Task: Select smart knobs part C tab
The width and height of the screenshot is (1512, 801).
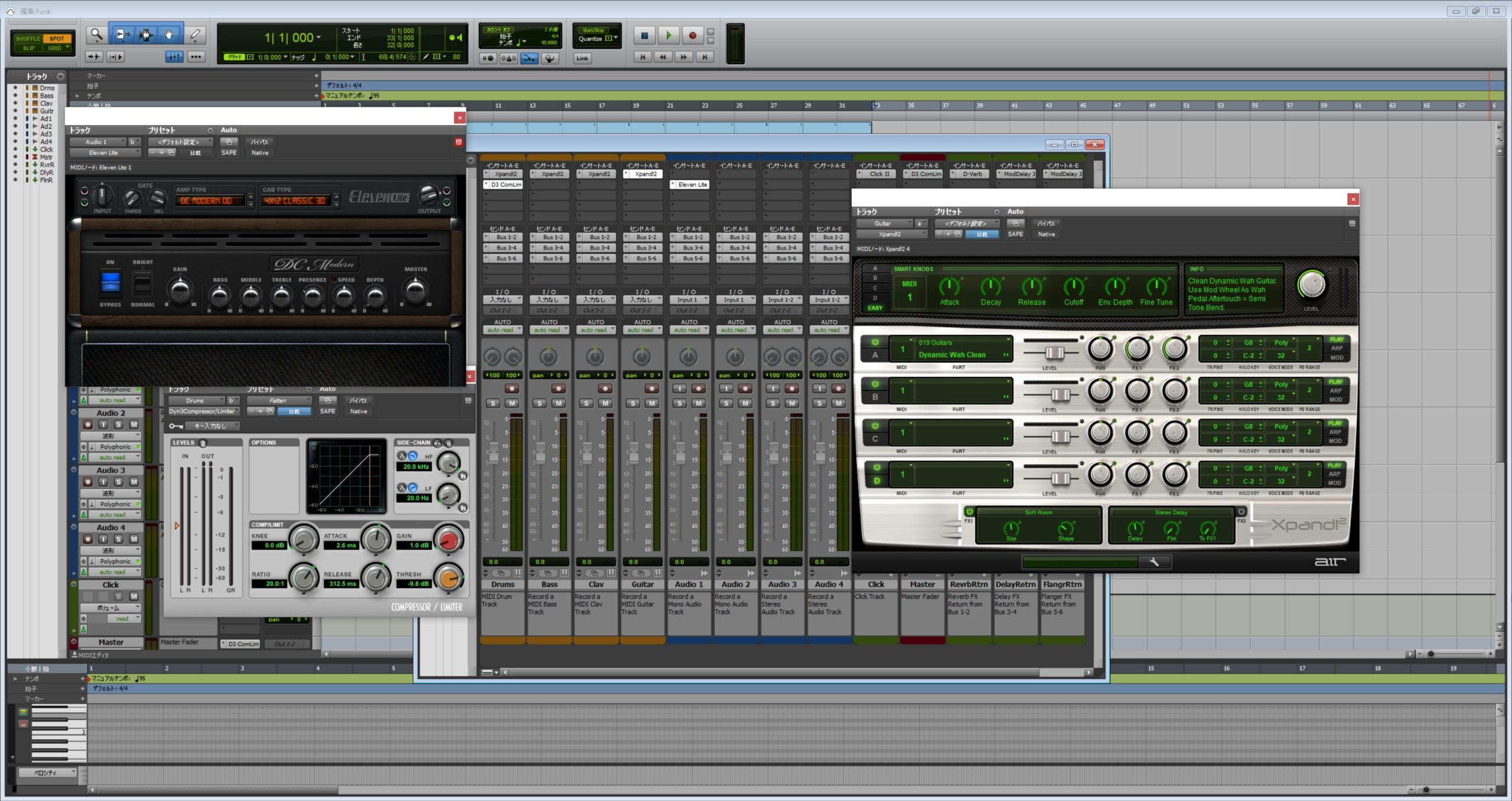Action: [875, 288]
